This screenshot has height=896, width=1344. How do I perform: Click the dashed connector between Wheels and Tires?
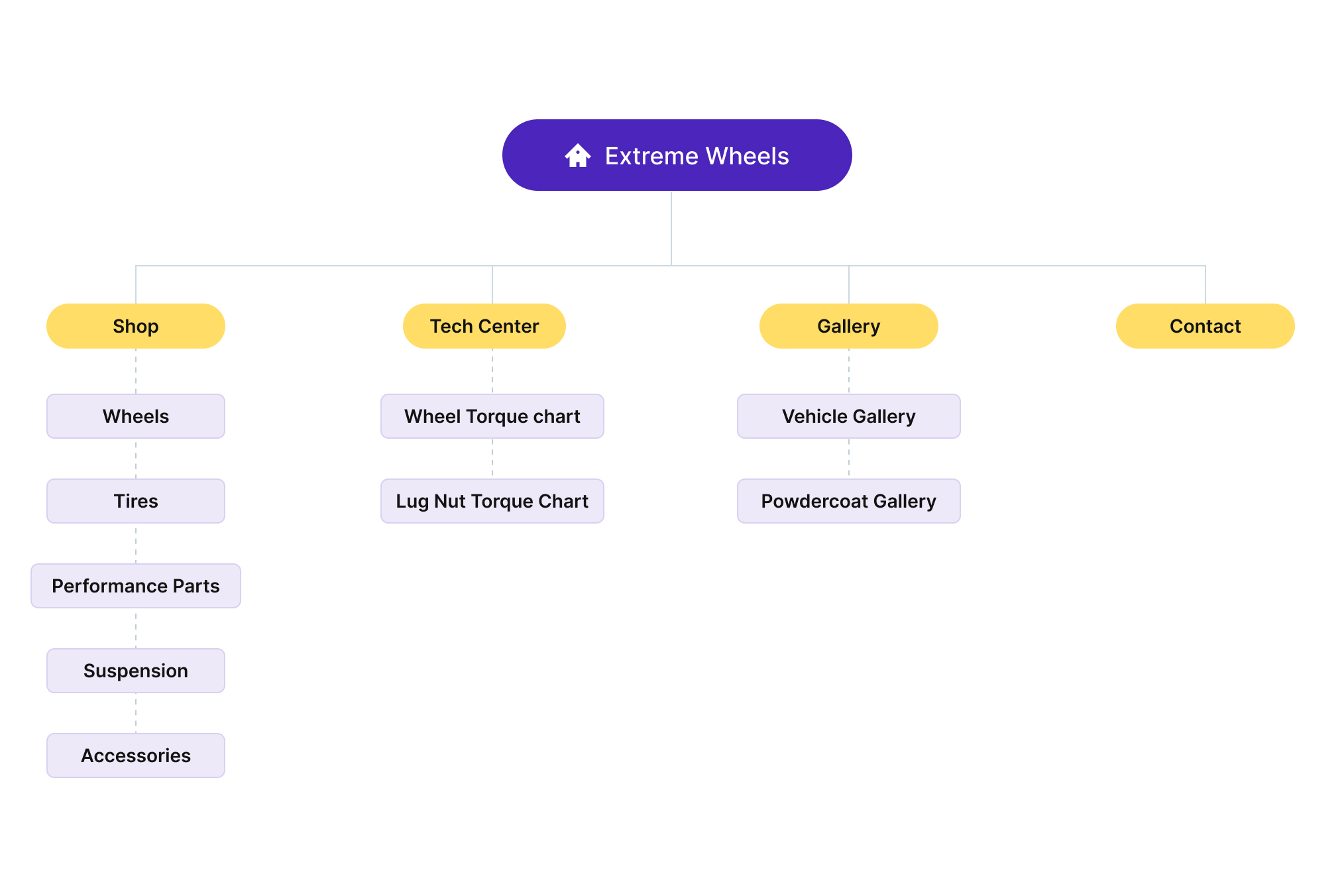coord(136,459)
